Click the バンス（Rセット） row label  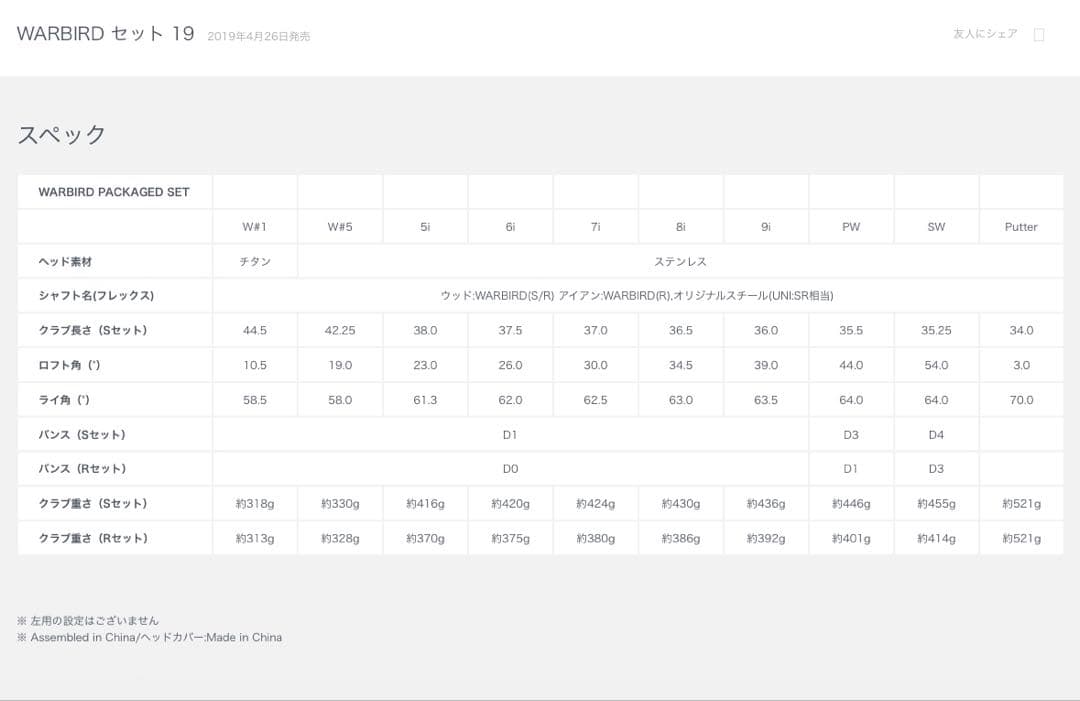pos(114,469)
